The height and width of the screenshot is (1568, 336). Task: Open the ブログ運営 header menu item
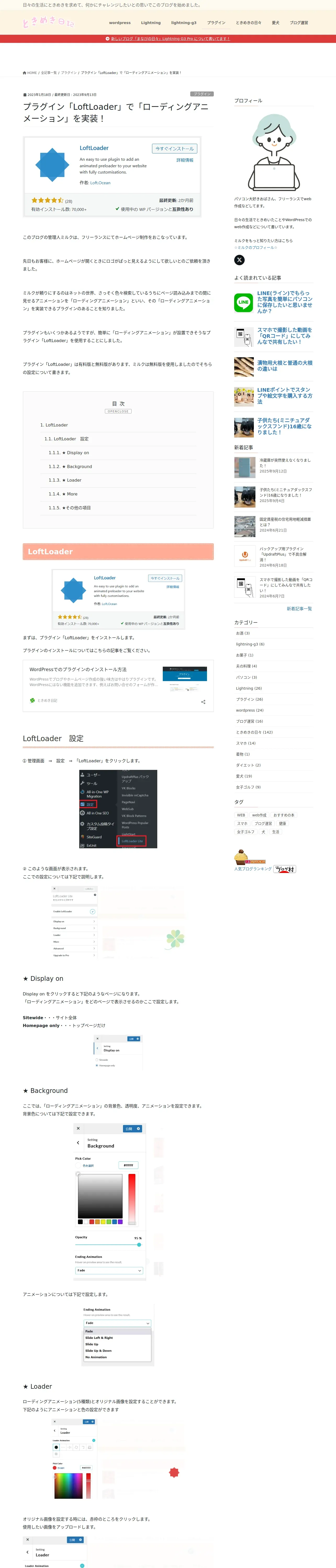(x=299, y=22)
